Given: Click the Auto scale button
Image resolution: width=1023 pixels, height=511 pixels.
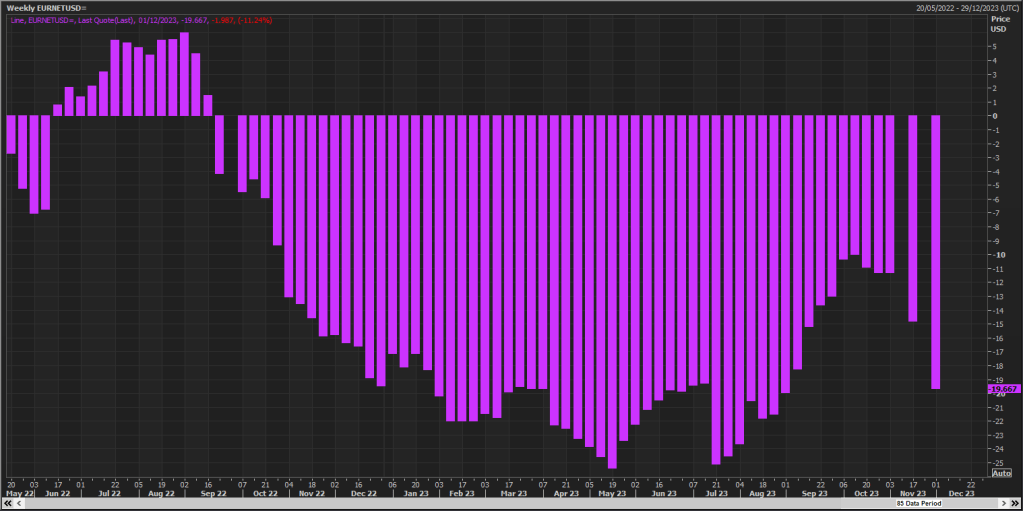Looking at the screenshot, I should (x=1000, y=473).
